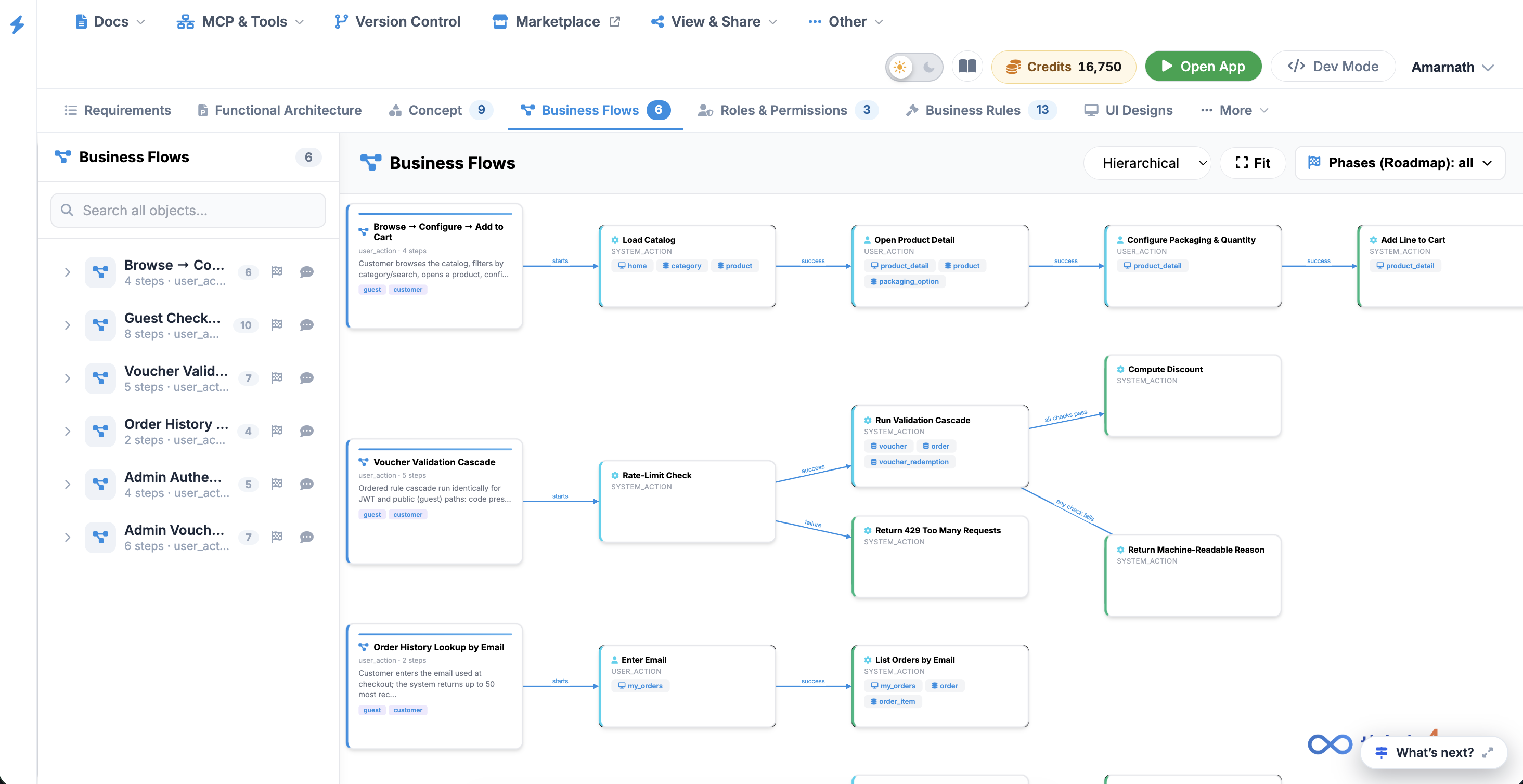Screen dimensions: 1523x784
Task: Open the MCP & Tools menu
Action: [x=240, y=22]
